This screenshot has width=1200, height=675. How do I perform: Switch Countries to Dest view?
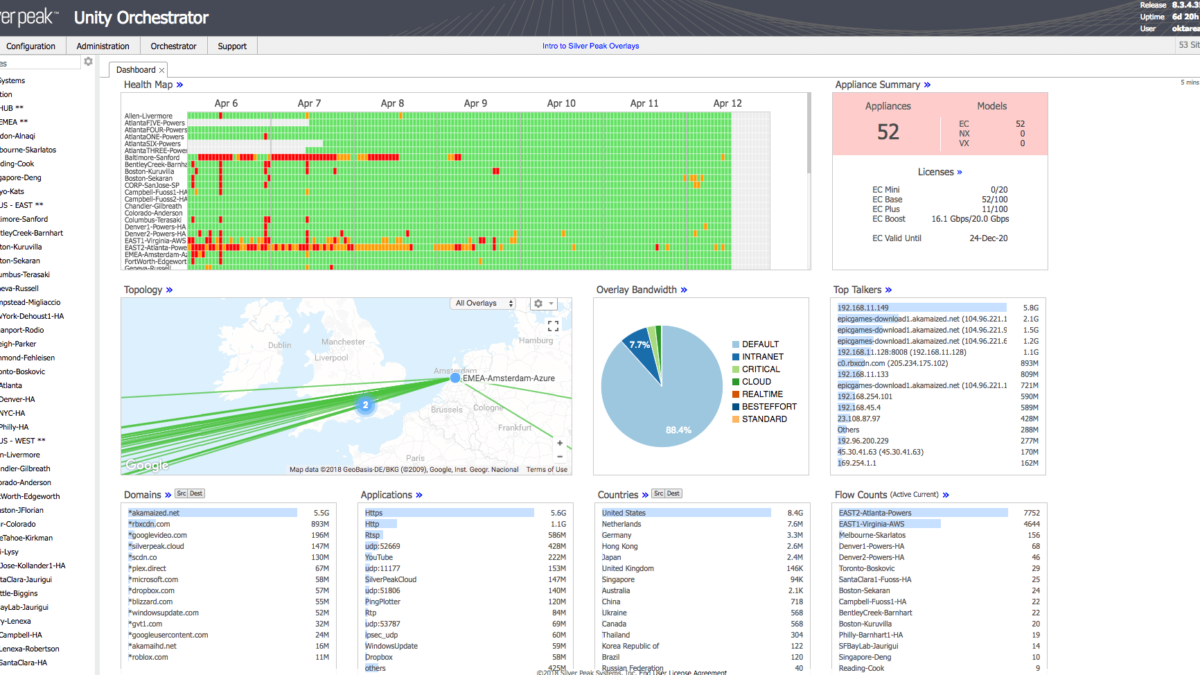[673, 494]
